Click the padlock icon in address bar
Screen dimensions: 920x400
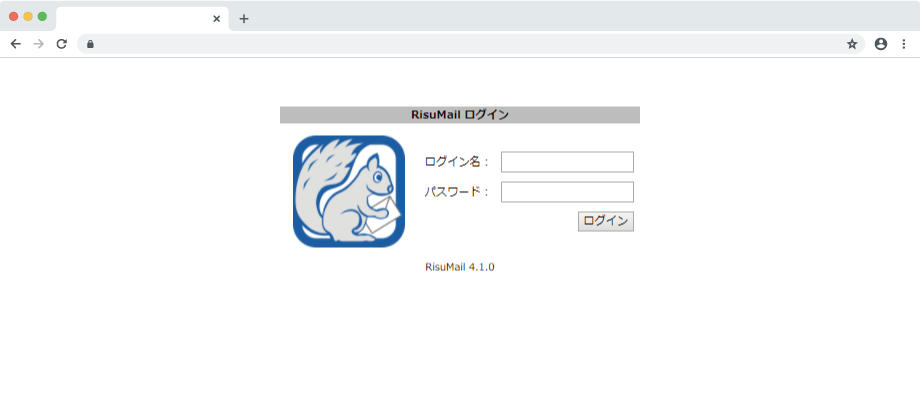(90, 44)
